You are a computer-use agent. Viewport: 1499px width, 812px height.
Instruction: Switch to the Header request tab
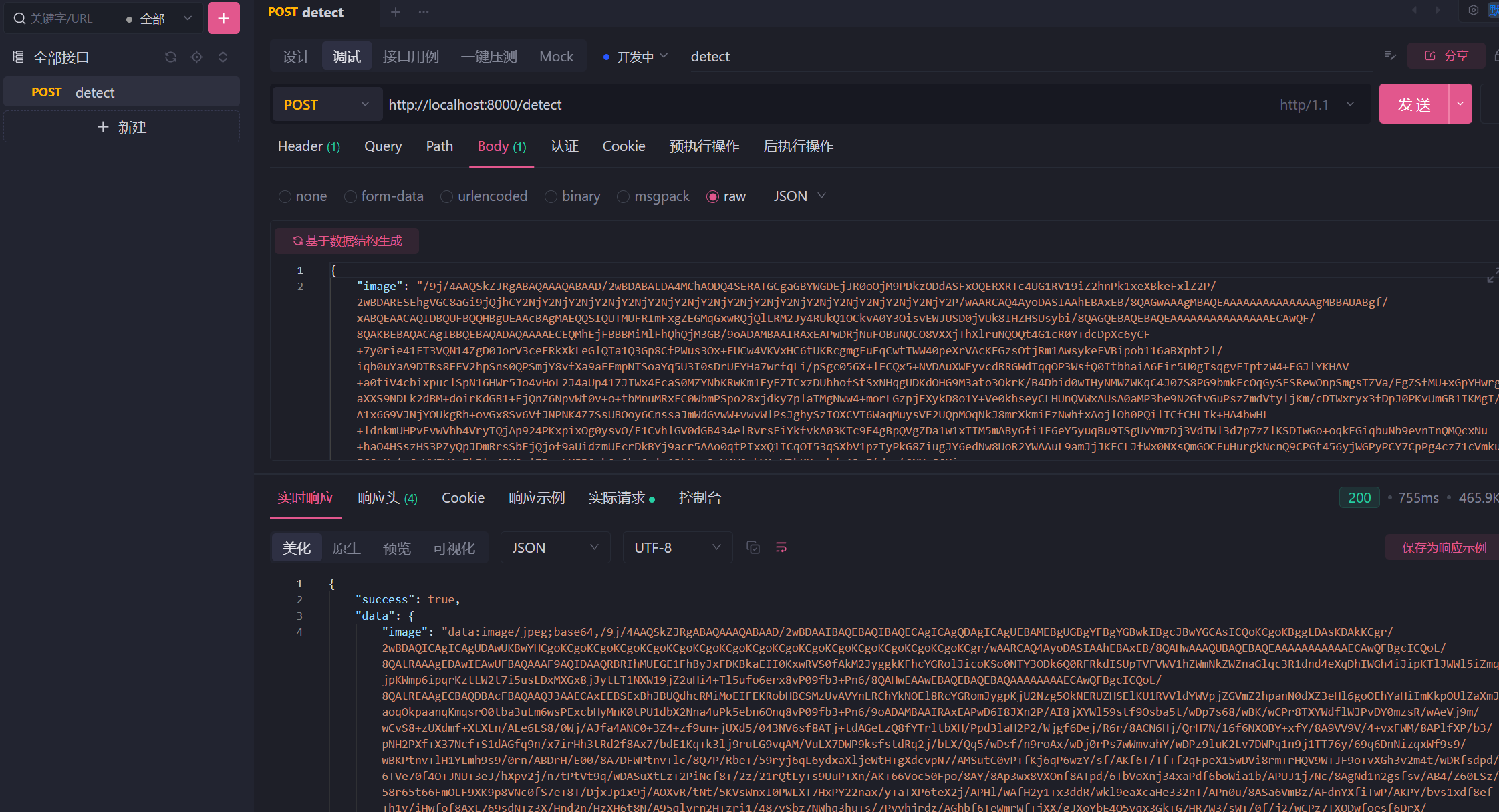pyautogui.click(x=309, y=146)
